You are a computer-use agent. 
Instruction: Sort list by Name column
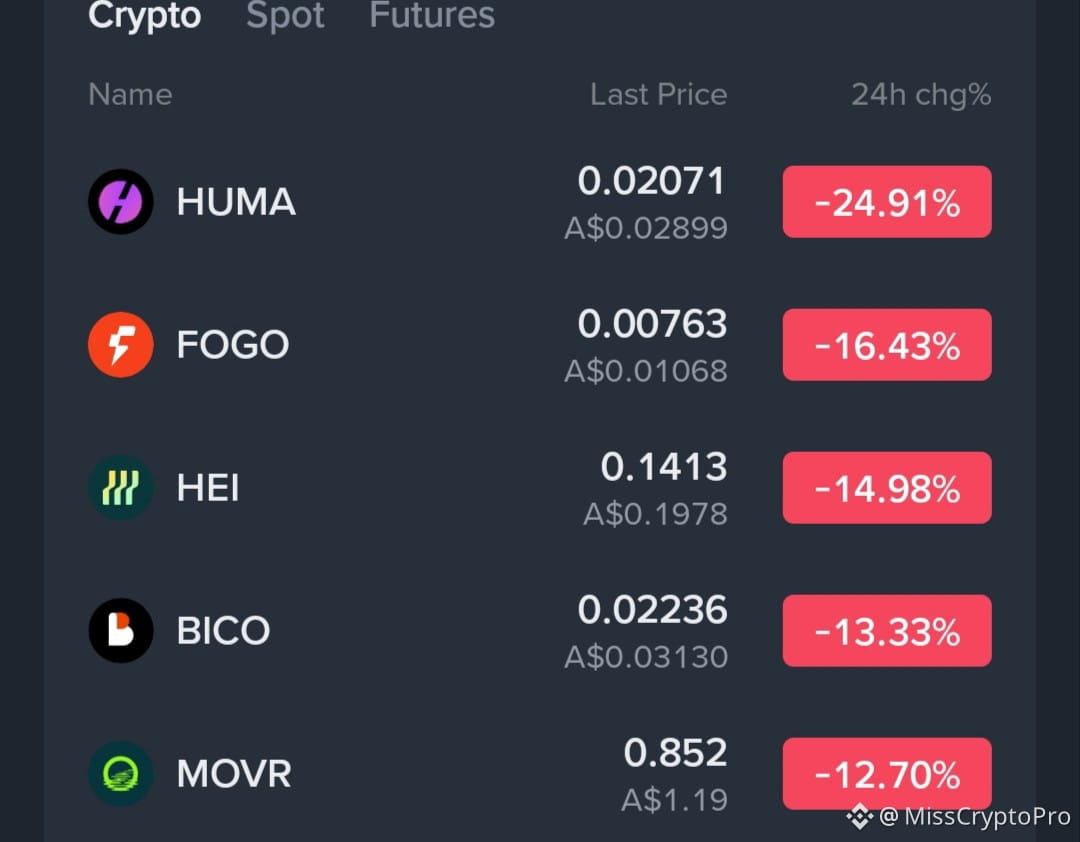pos(130,94)
